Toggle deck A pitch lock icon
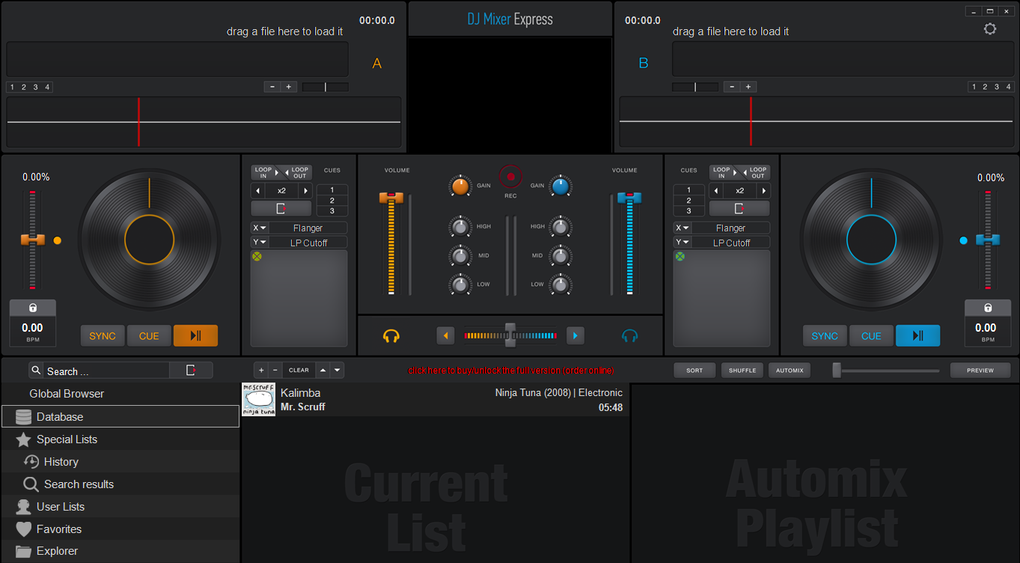 coord(33,308)
